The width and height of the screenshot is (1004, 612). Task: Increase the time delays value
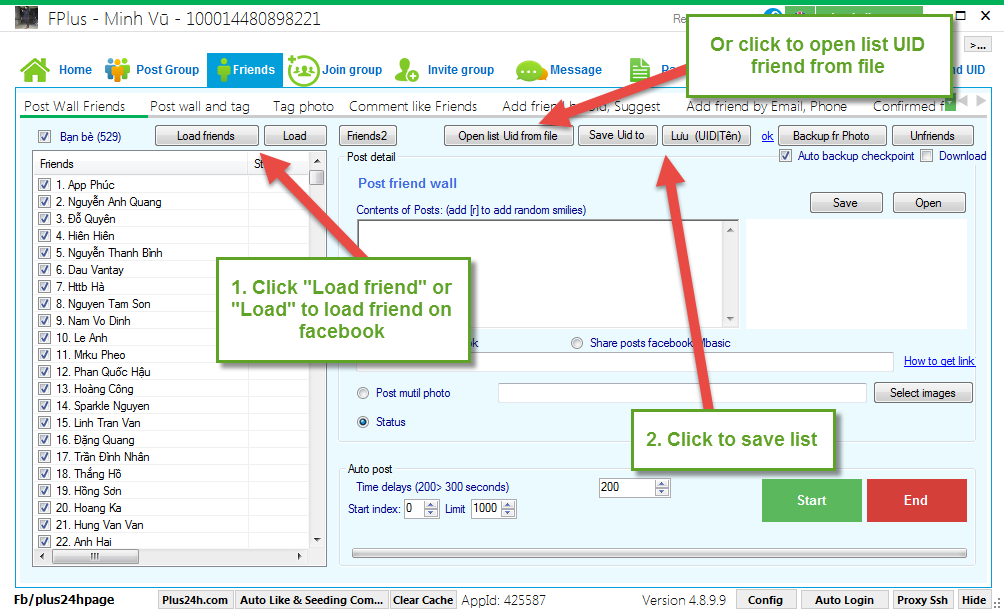pos(662,483)
